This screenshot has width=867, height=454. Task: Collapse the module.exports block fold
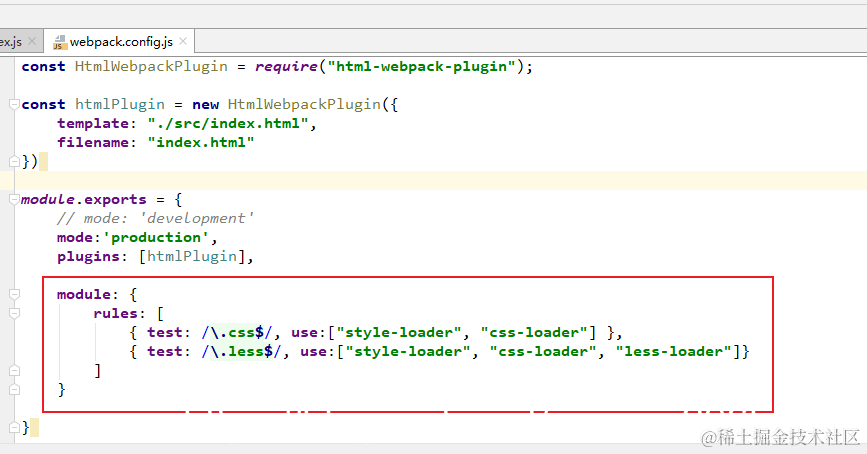tap(14, 199)
